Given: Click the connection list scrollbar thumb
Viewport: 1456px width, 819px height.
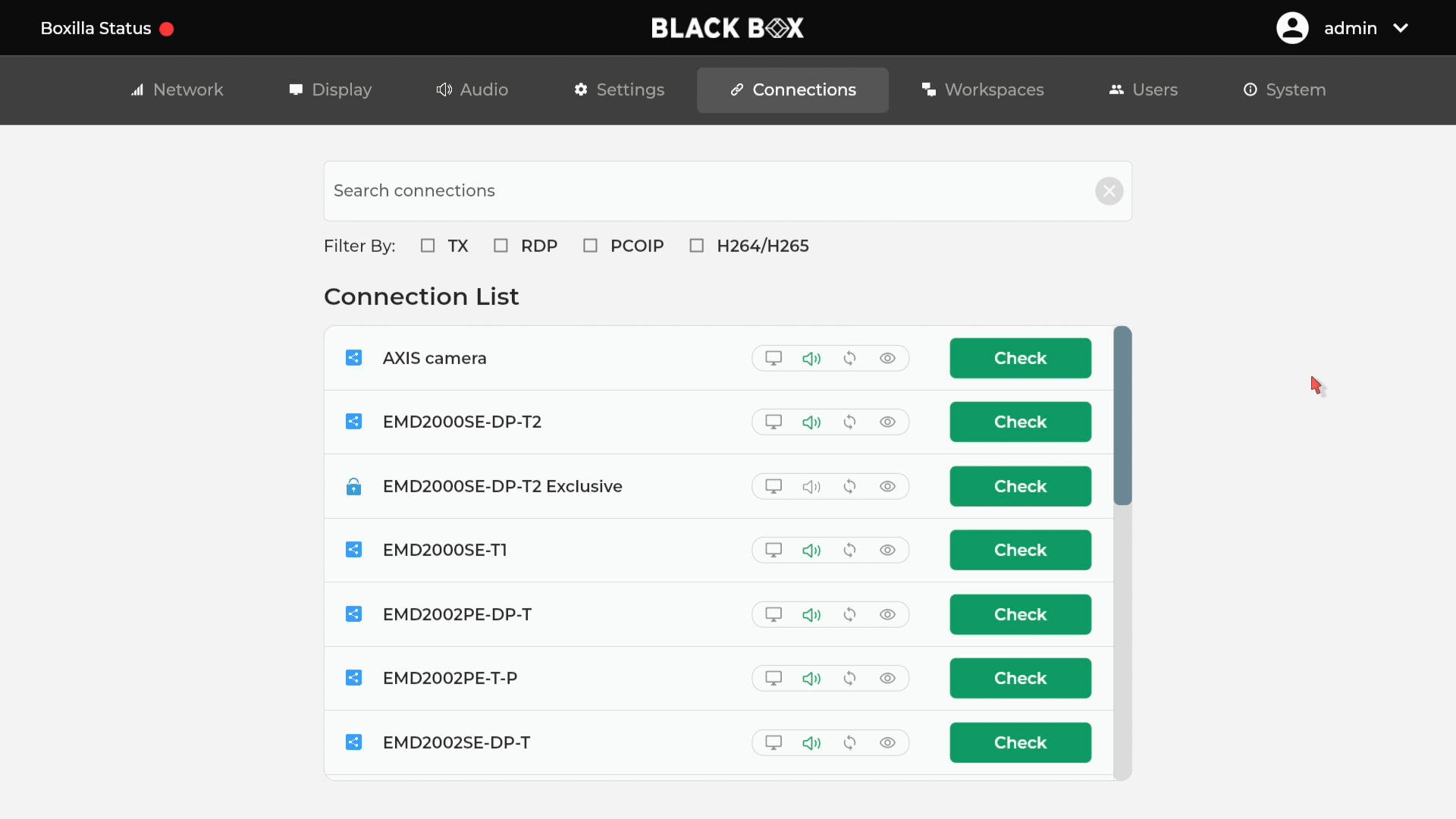Looking at the screenshot, I should click(1122, 416).
